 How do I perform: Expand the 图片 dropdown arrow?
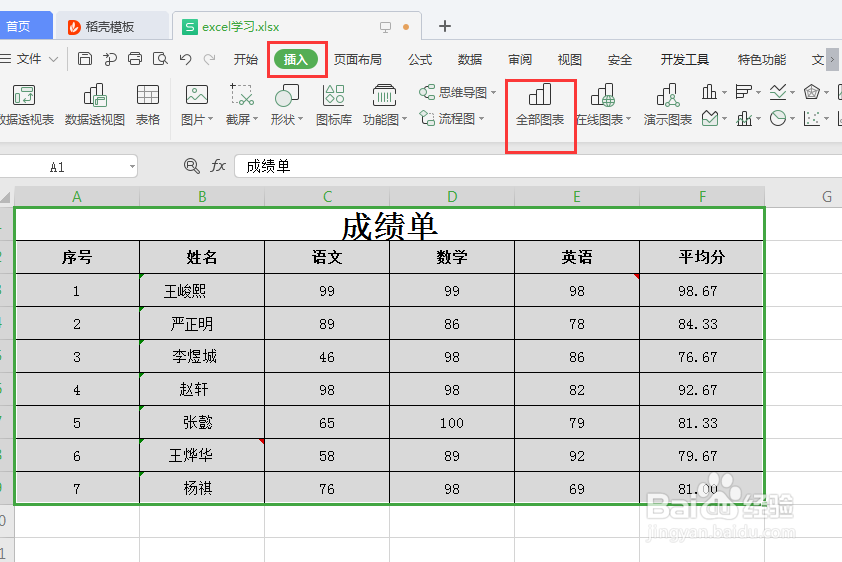[210, 119]
